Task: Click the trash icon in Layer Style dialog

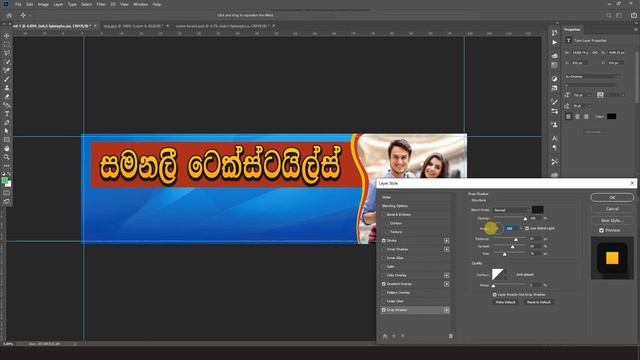Action: pyautogui.click(x=451, y=336)
